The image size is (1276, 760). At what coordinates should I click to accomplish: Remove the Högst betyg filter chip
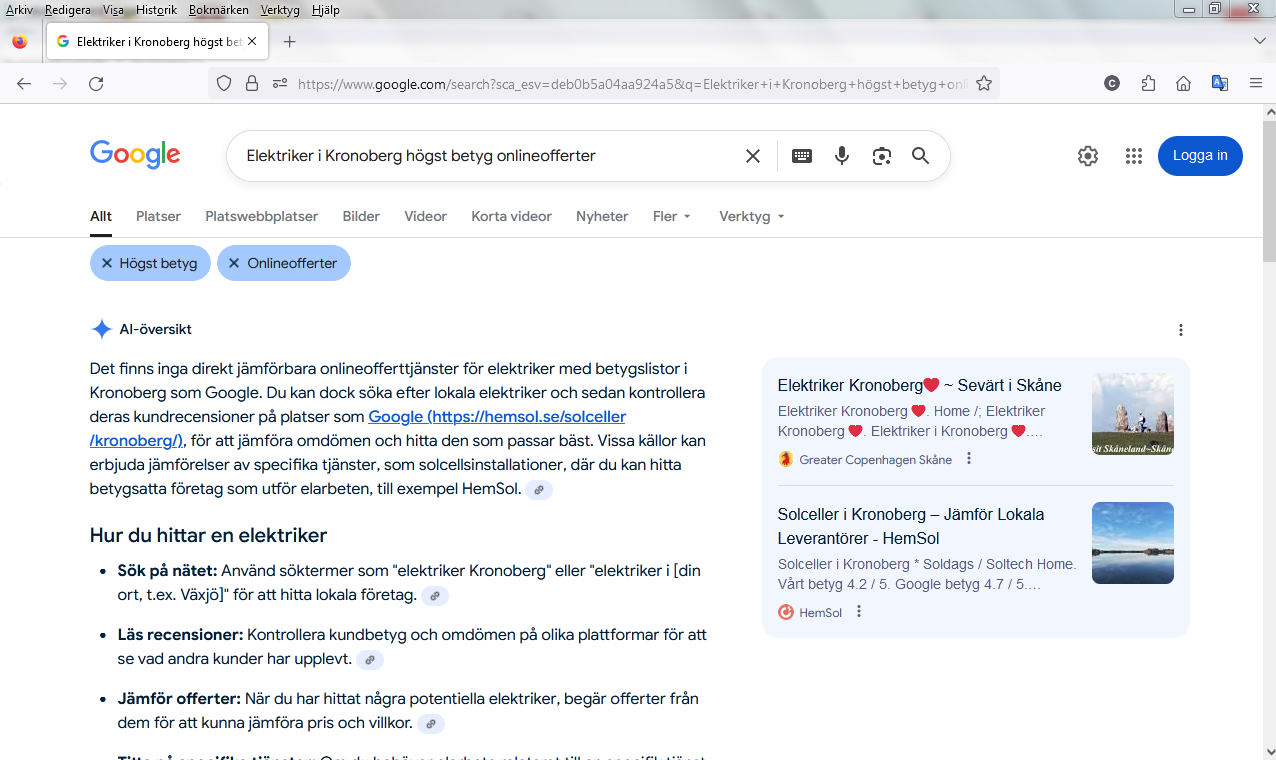click(x=107, y=263)
